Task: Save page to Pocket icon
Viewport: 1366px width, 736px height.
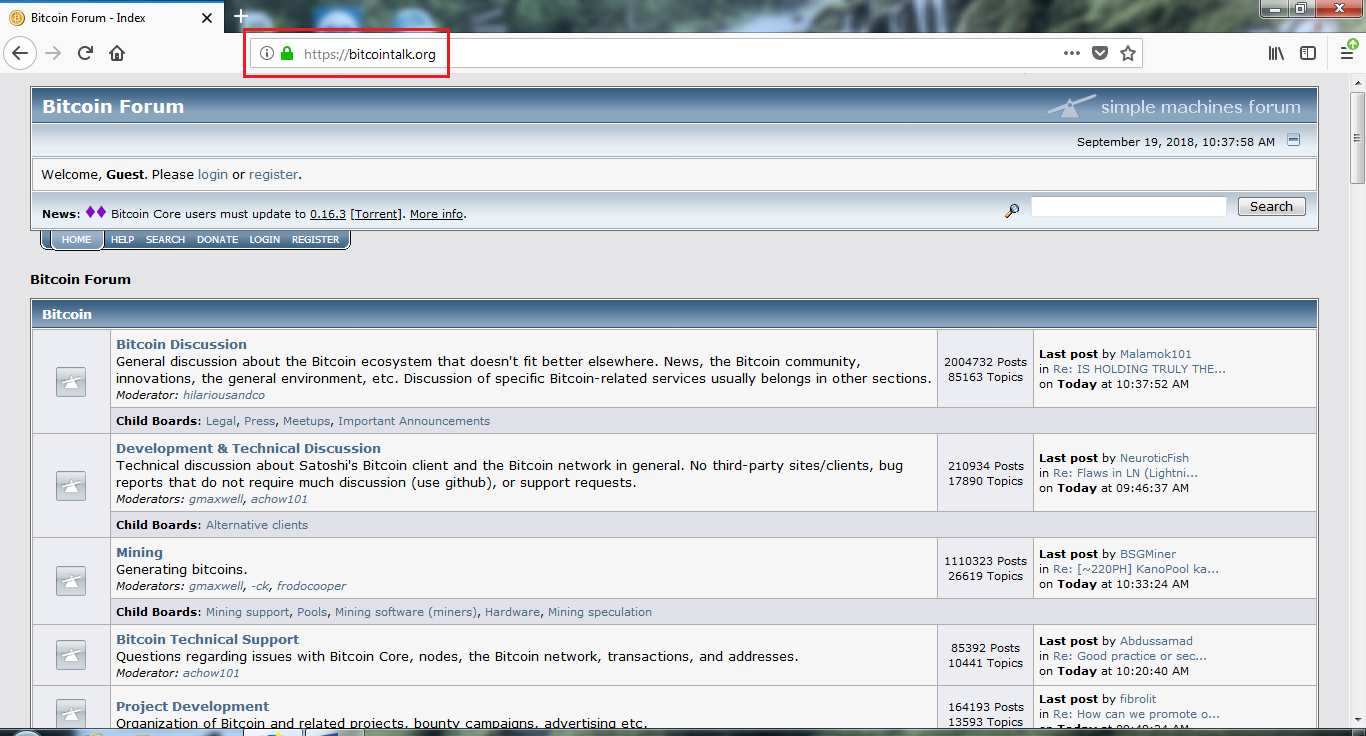Action: tap(1100, 54)
